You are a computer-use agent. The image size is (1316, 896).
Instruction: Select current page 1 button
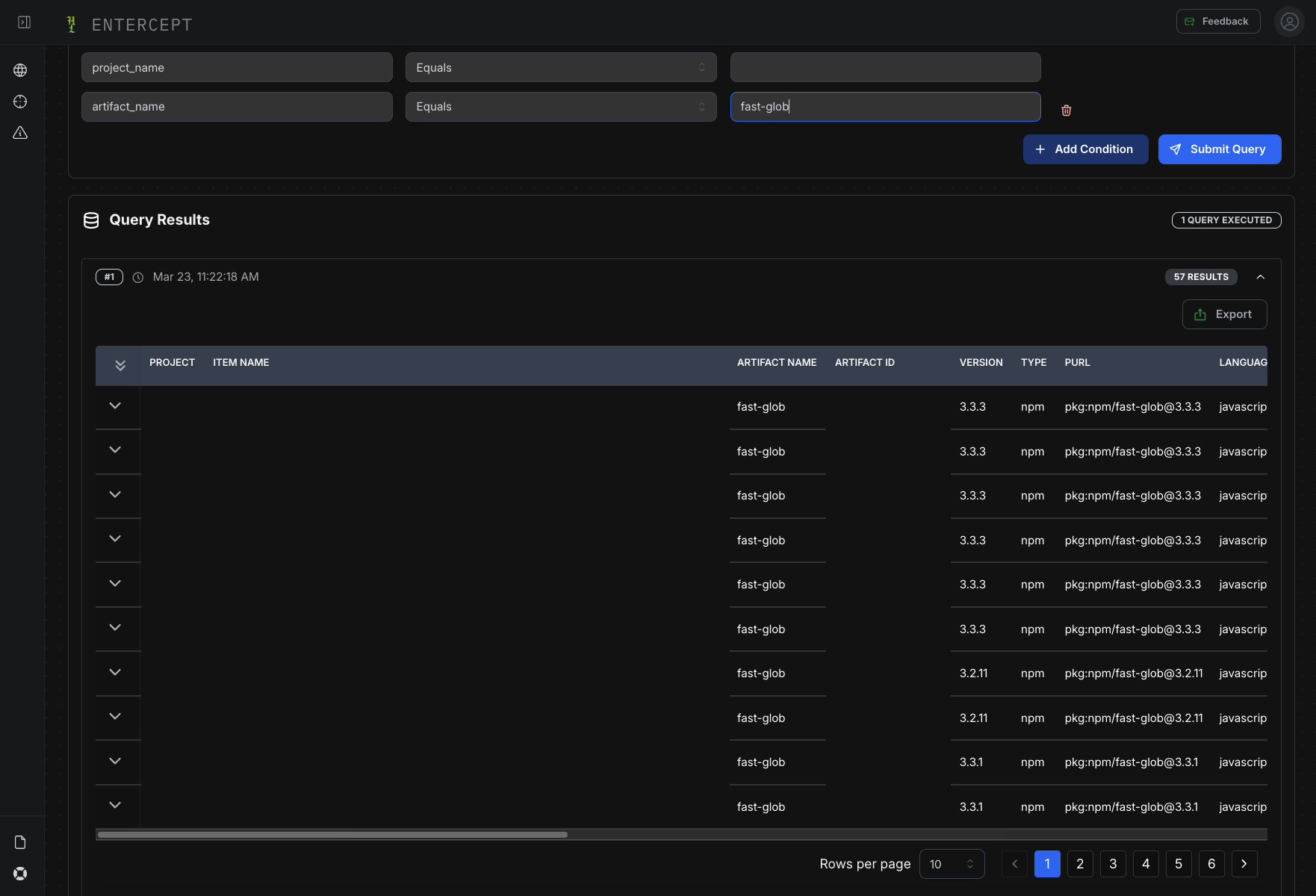pos(1047,864)
